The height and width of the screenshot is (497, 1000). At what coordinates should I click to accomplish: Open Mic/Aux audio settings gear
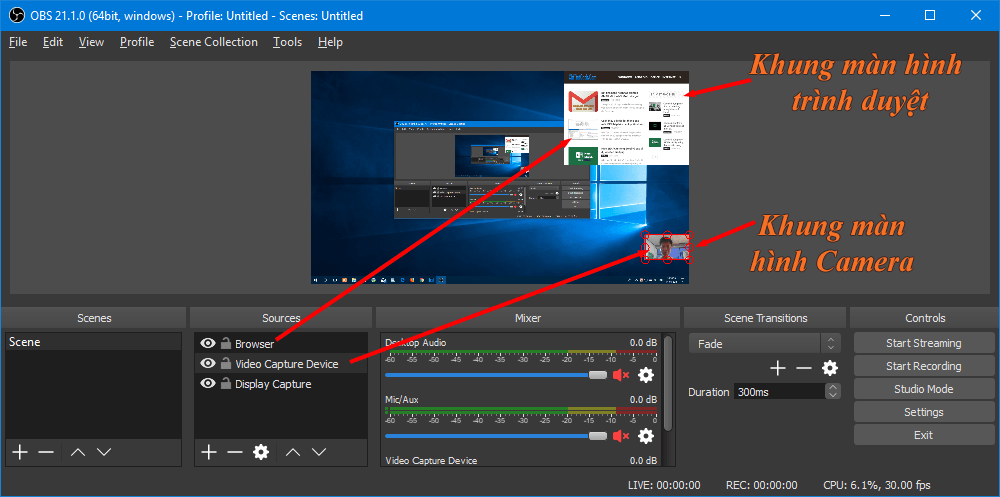click(646, 436)
